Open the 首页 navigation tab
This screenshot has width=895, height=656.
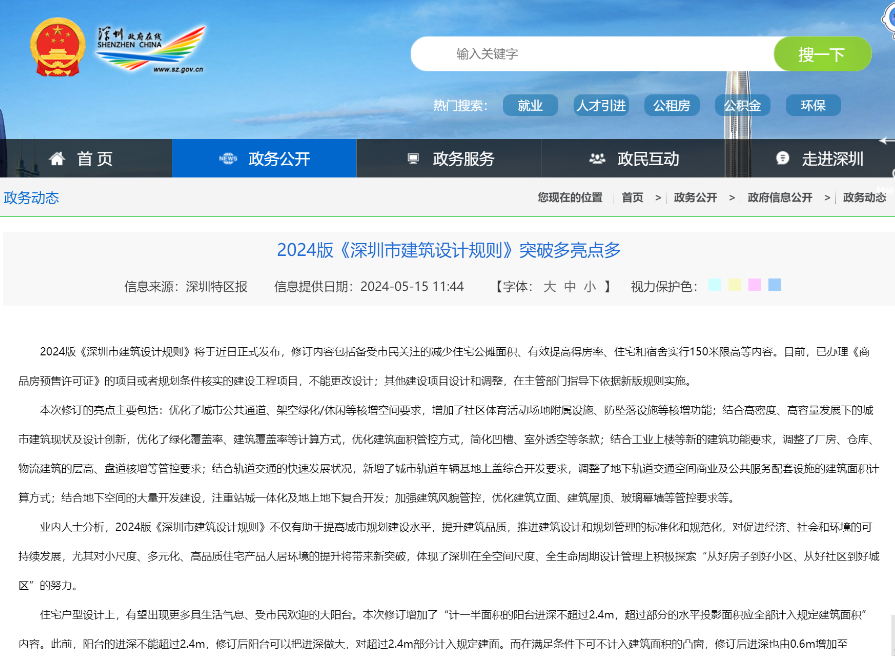(86, 158)
